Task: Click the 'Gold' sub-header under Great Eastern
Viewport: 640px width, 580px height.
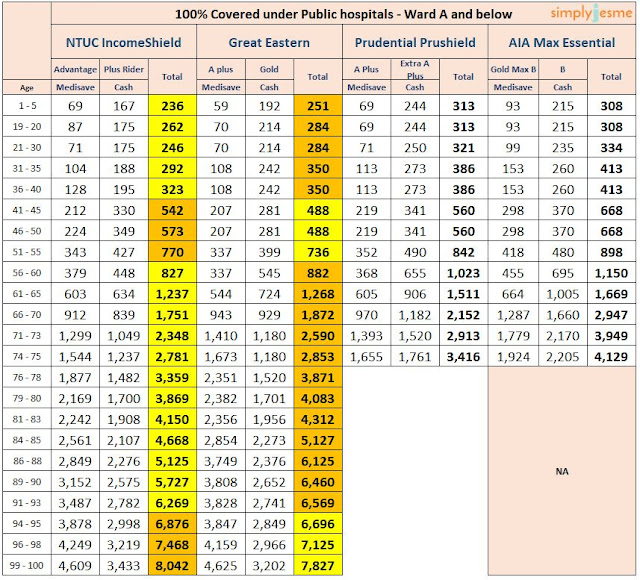Action: (269, 69)
